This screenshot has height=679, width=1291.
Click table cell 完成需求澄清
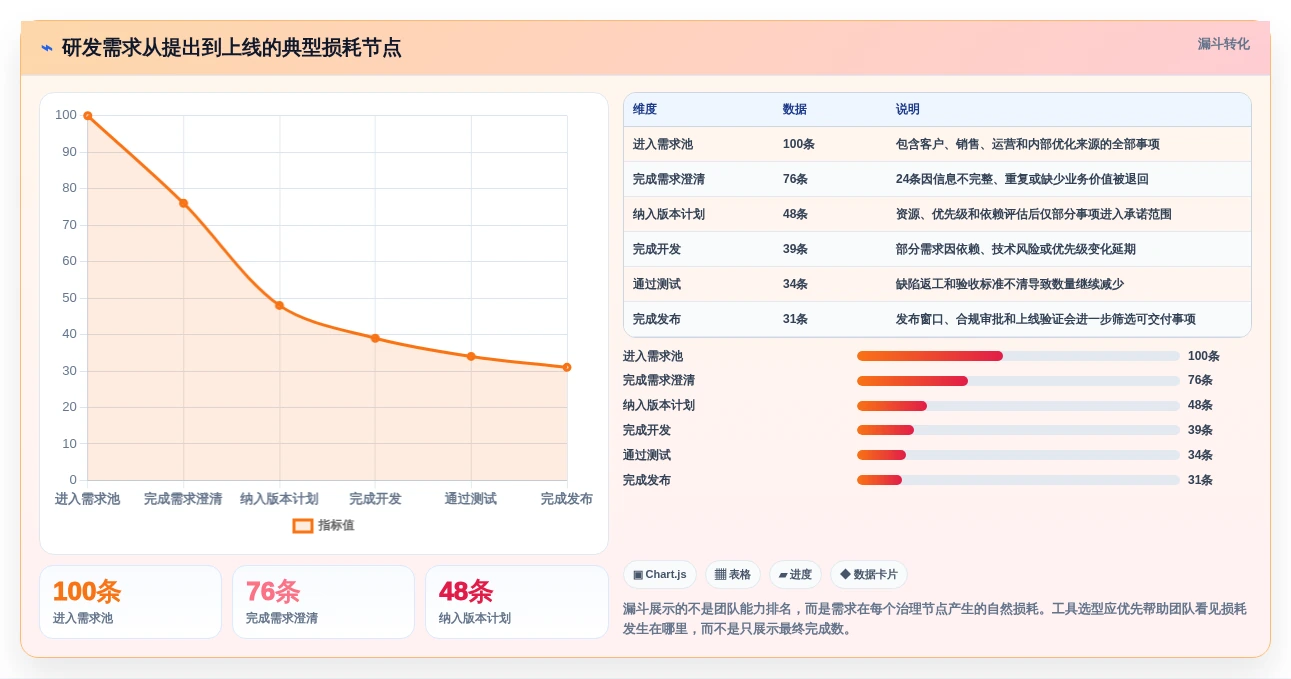[x=669, y=179]
